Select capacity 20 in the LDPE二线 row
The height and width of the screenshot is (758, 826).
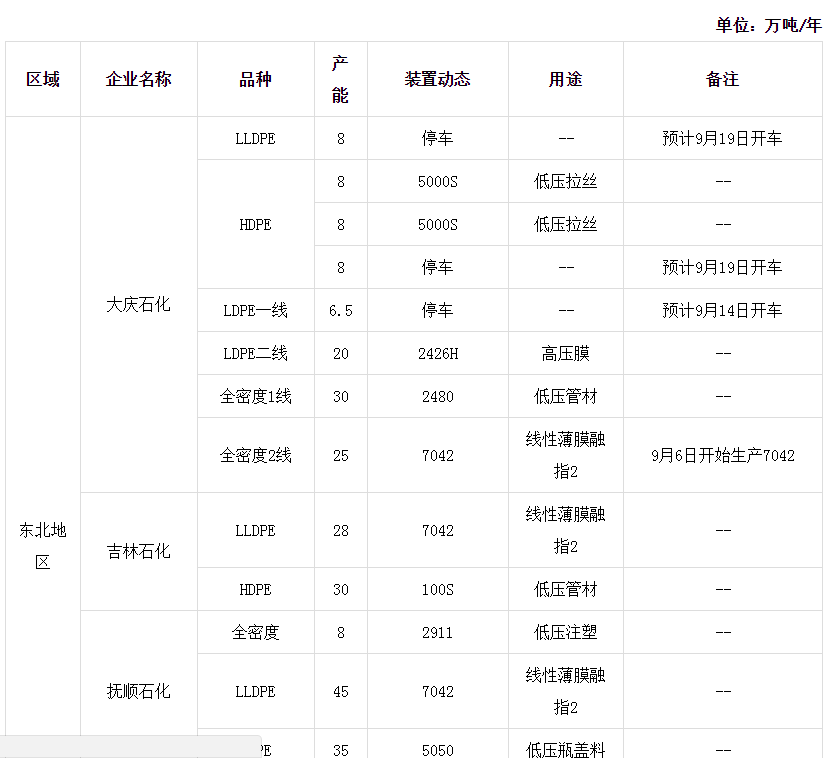(341, 353)
